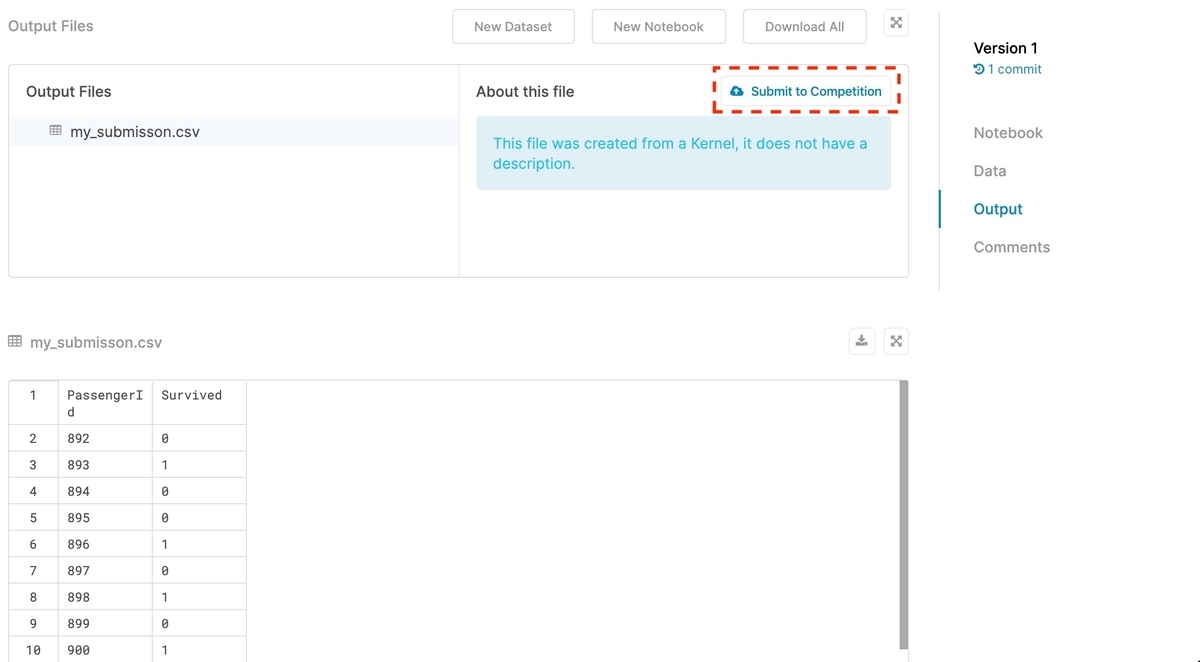Click the expand icon beside Download All

coord(896,24)
